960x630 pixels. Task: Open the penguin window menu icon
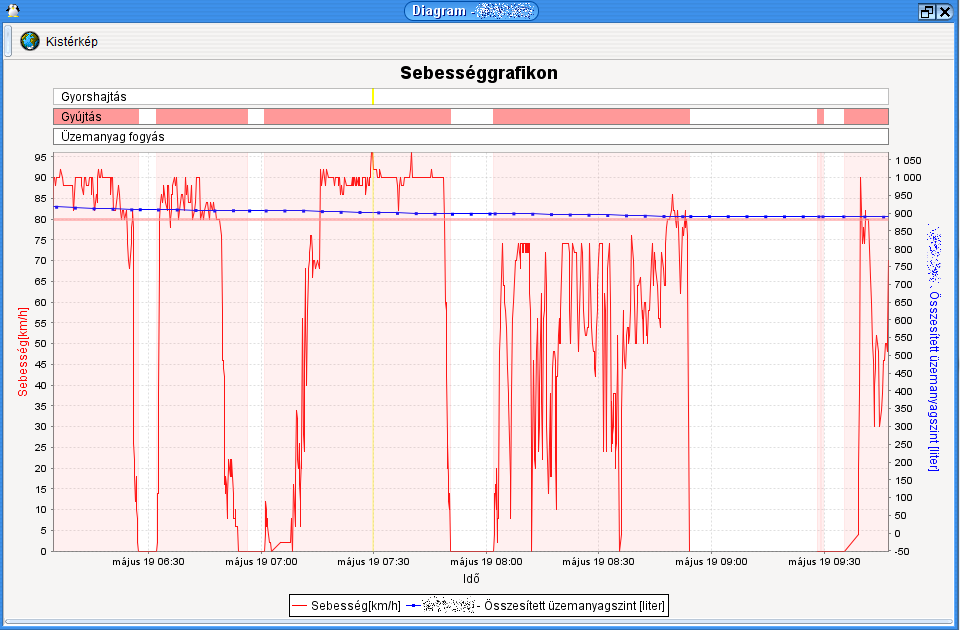pyautogui.click(x=11, y=11)
